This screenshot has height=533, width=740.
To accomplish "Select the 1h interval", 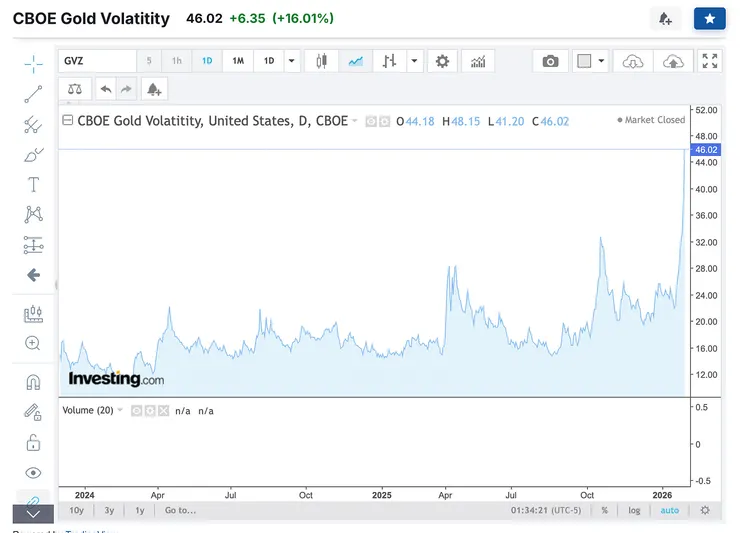I will [x=177, y=61].
